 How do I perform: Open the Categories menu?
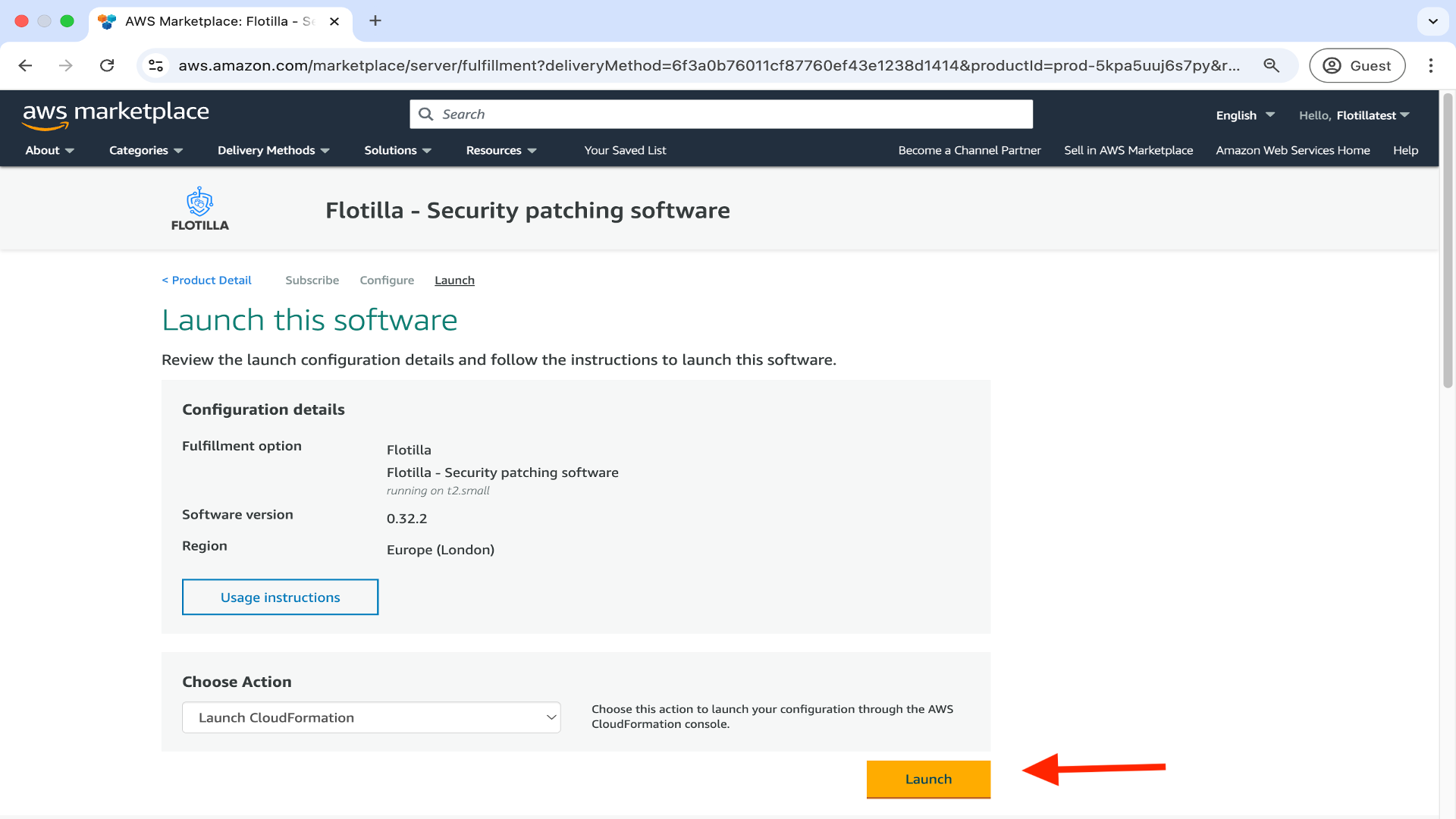click(146, 150)
